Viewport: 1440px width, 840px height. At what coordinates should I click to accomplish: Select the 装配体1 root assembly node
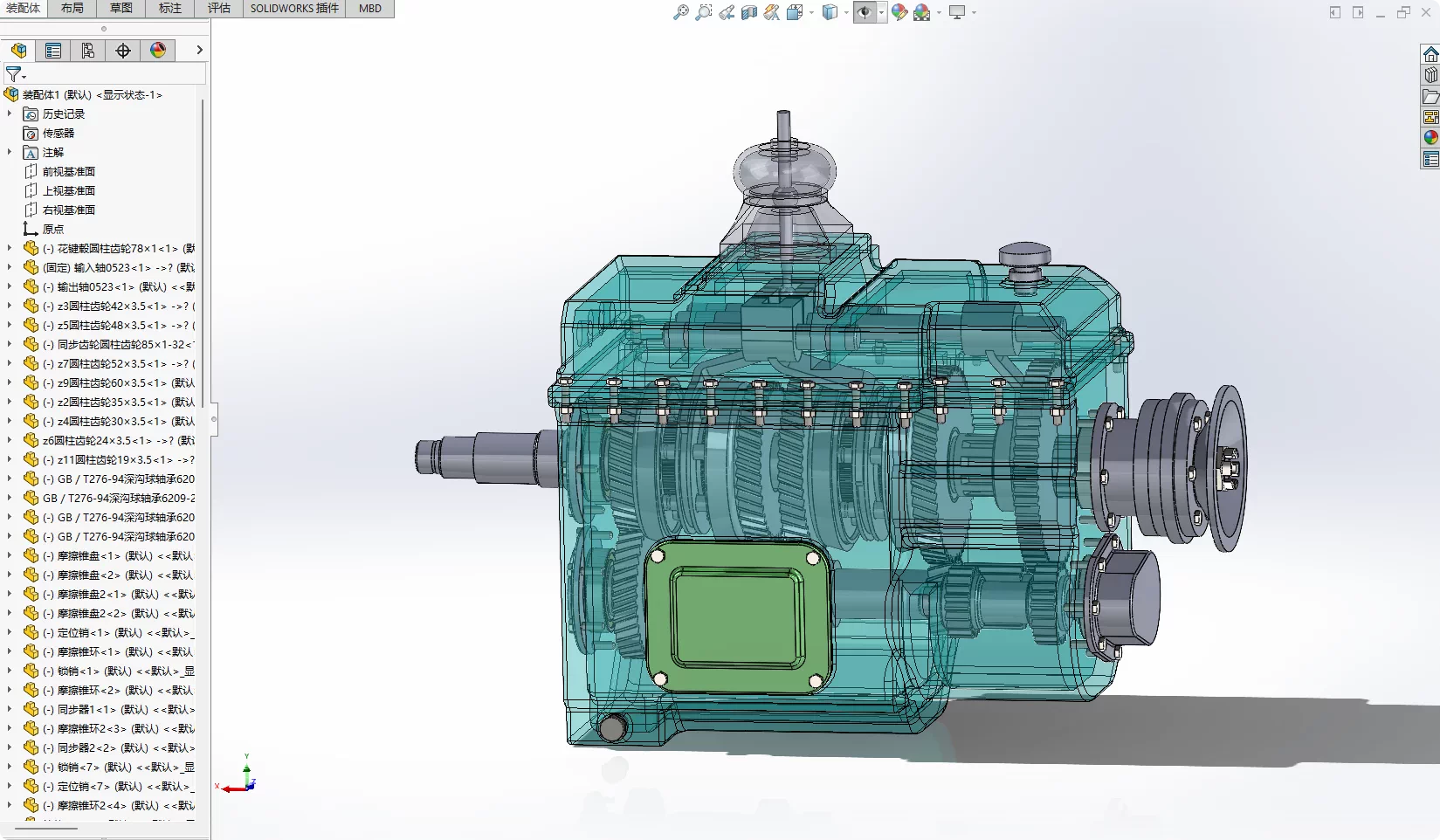click(x=83, y=94)
